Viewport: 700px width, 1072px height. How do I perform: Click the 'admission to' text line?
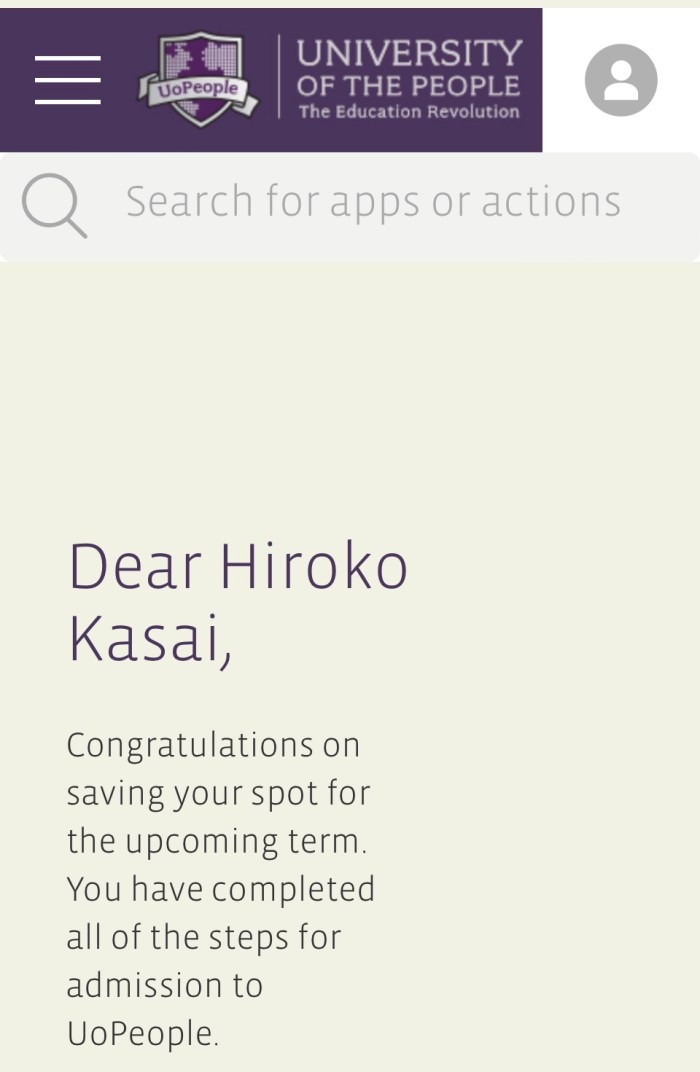[164, 985]
